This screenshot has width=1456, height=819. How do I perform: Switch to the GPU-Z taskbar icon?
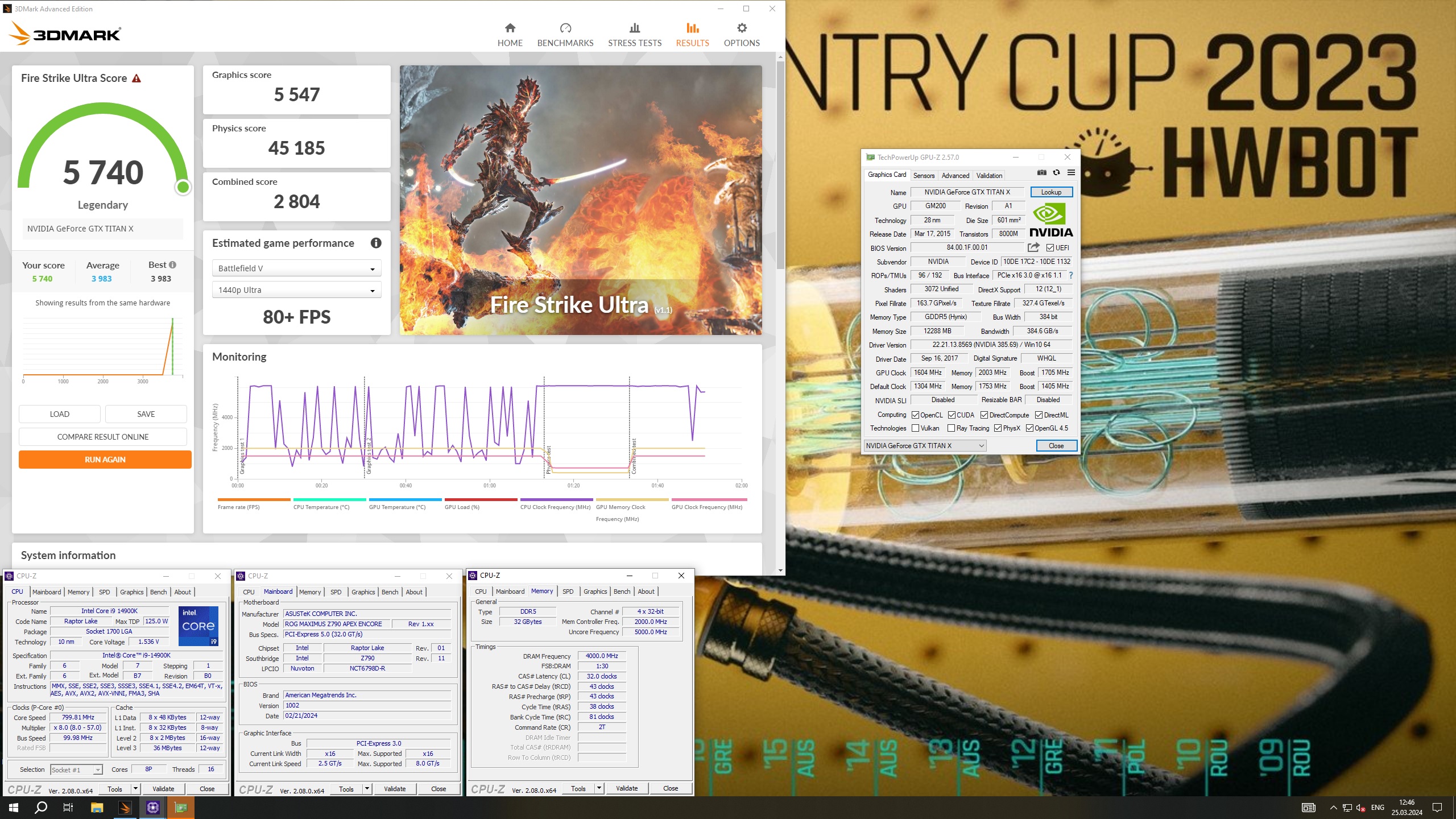click(181, 808)
